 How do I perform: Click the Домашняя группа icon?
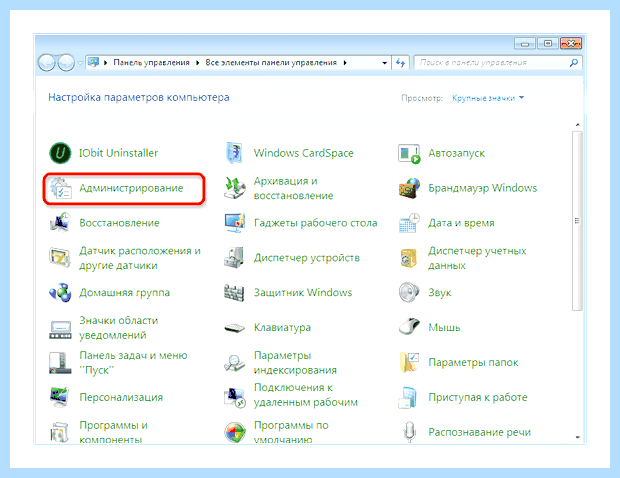tap(60, 293)
